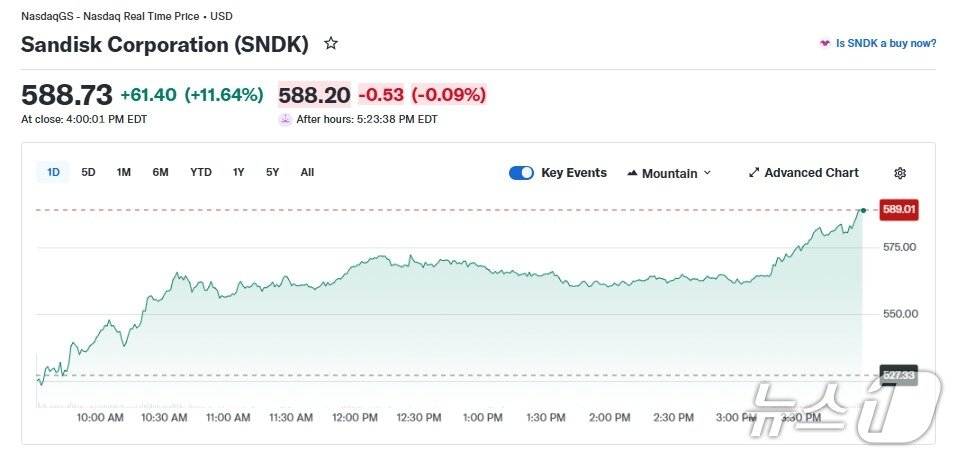
Task: Select the 1D time range tab
Action: coord(54,172)
